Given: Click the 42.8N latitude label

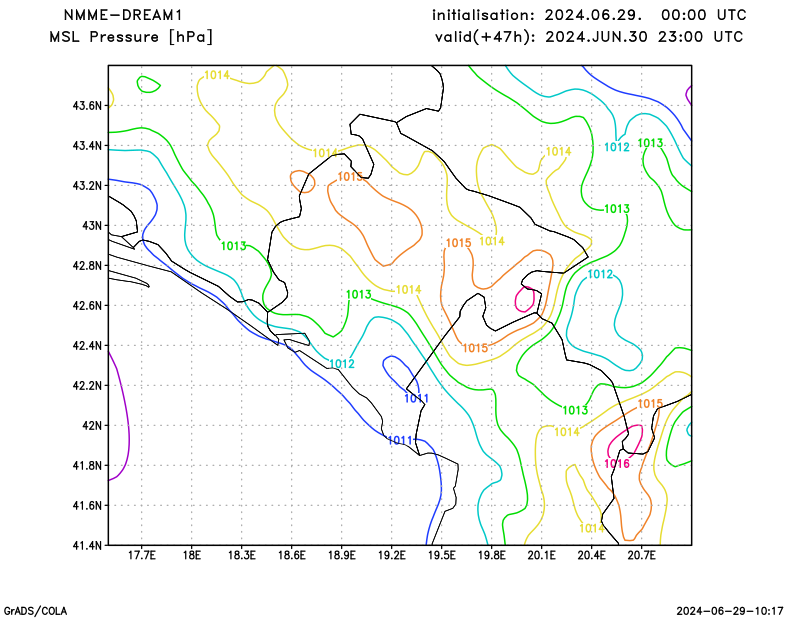Looking at the screenshot, I should click(x=87, y=265).
